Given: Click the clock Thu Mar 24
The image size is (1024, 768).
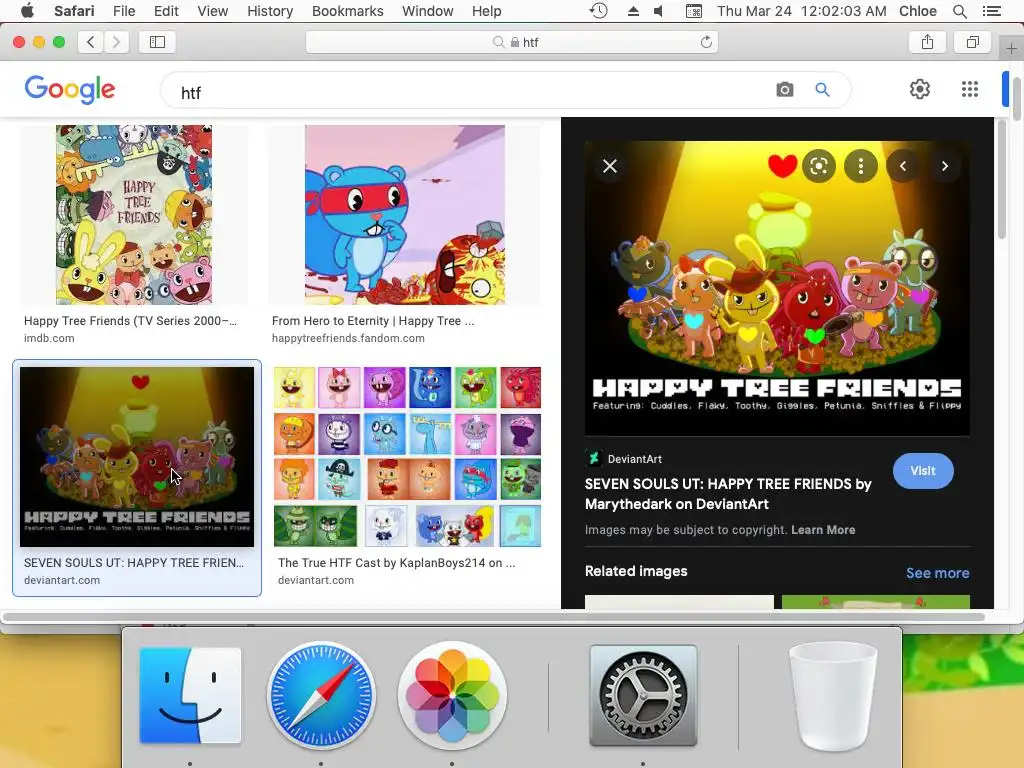Looking at the screenshot, I should 801,11.
